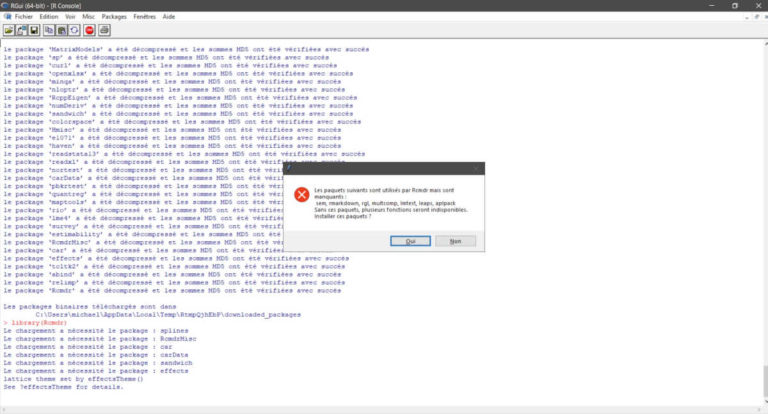Open the Fichier menu
Image resolution: width=768 pixels, height=414 pixels.
pos(23,17)
